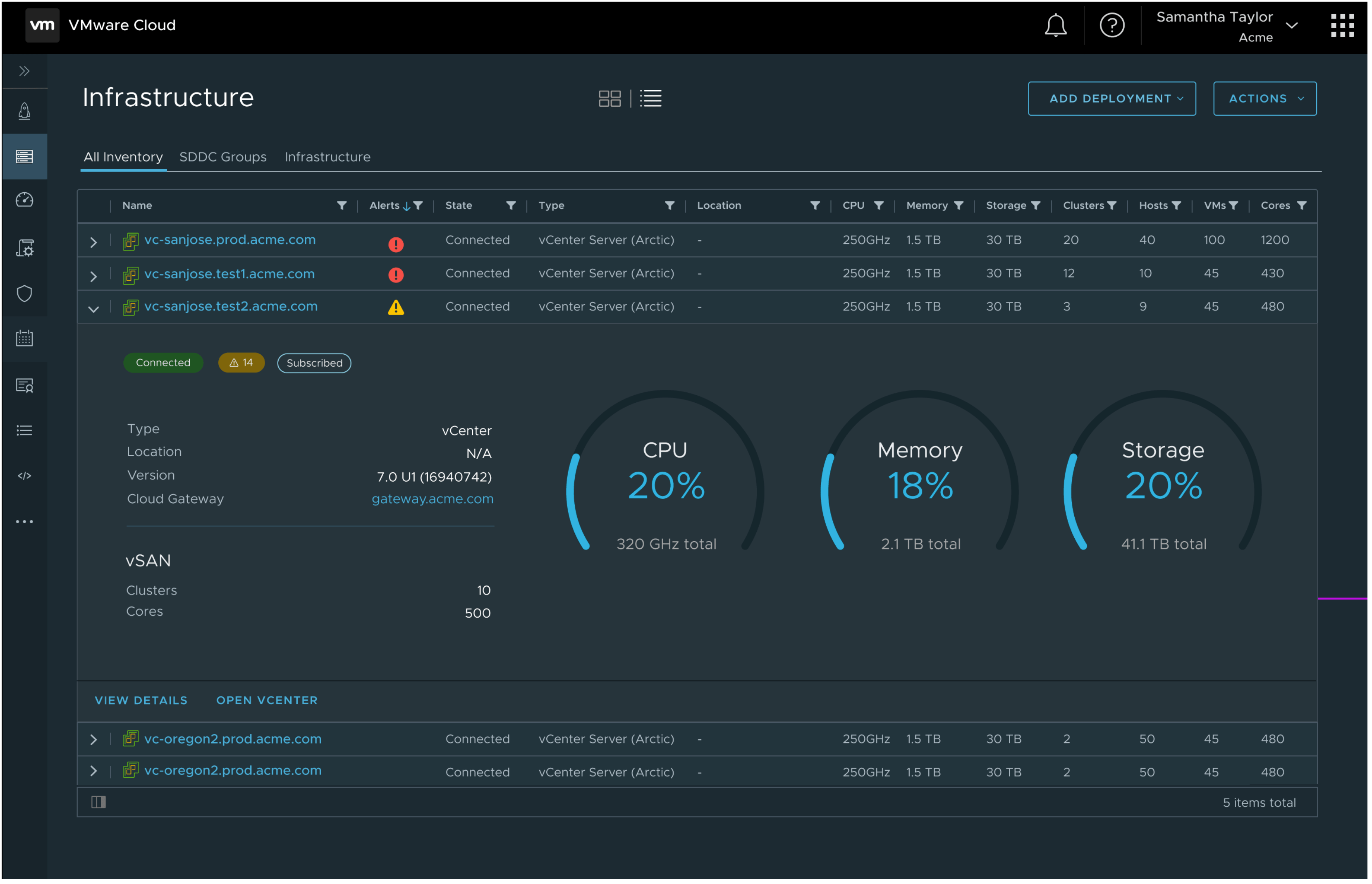Viewport: 1372px width, 884px height.
Task: Click the code developer sidebar icon
Action: pyautogui.click(x=24, y=476)
